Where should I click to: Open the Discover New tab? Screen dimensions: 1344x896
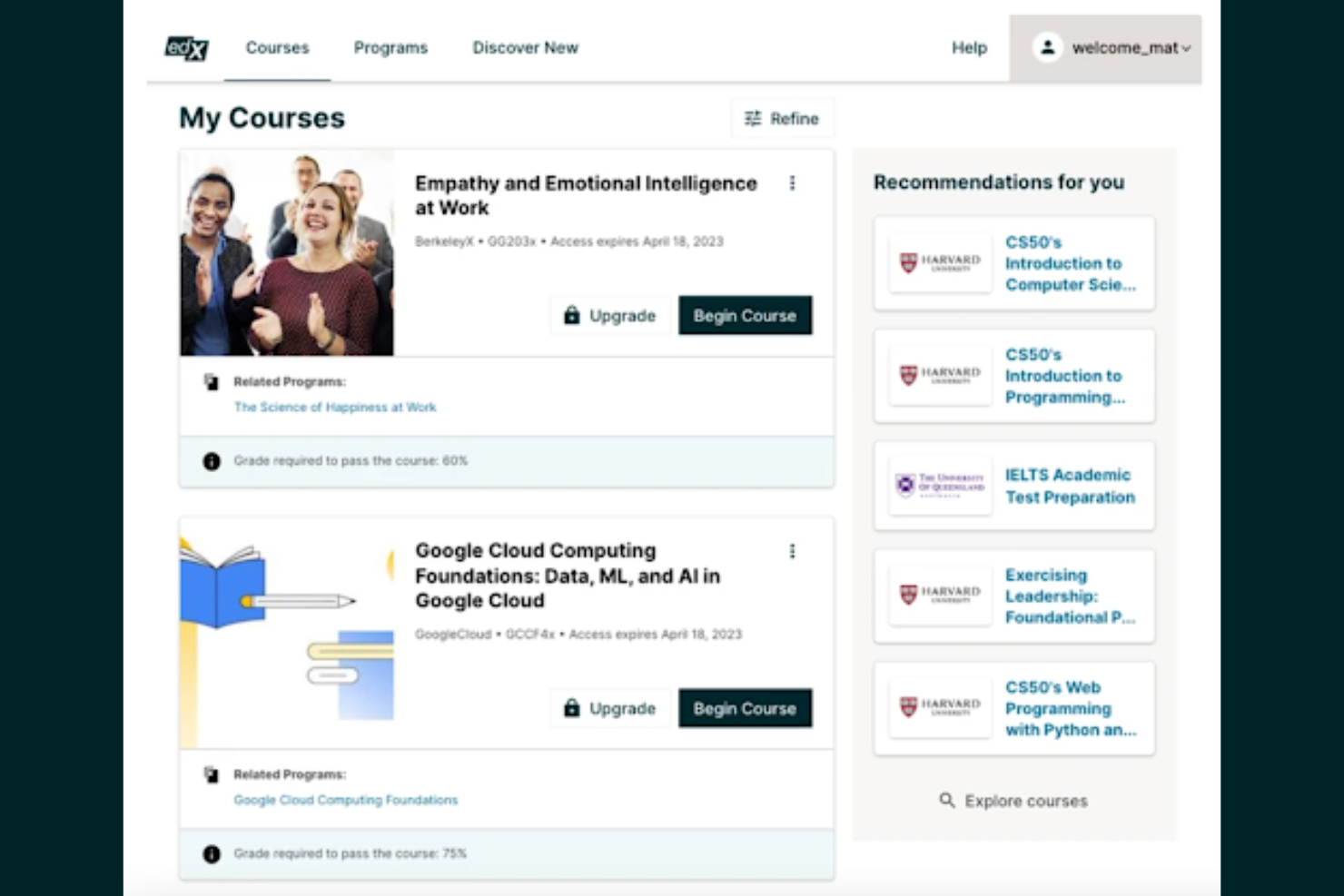525,48
